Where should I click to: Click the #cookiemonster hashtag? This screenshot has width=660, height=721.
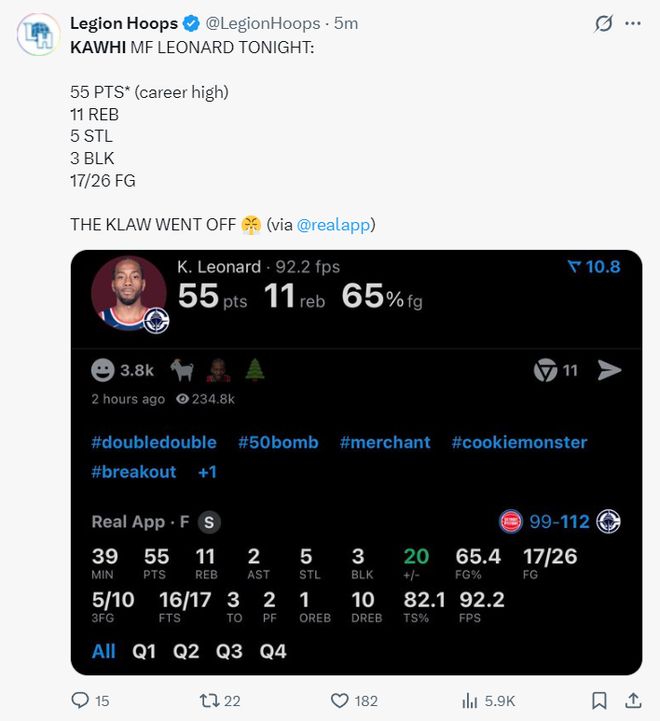click(519, 442)
